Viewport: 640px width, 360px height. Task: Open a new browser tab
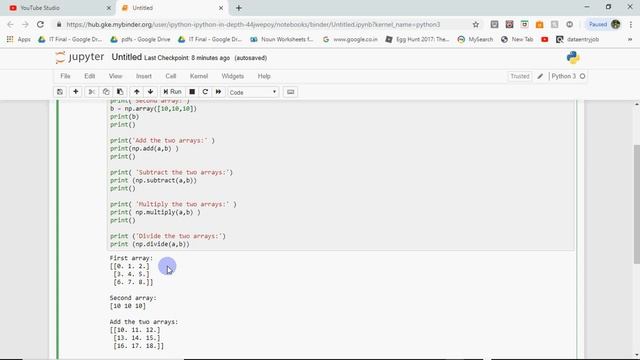tap(239, 8)
